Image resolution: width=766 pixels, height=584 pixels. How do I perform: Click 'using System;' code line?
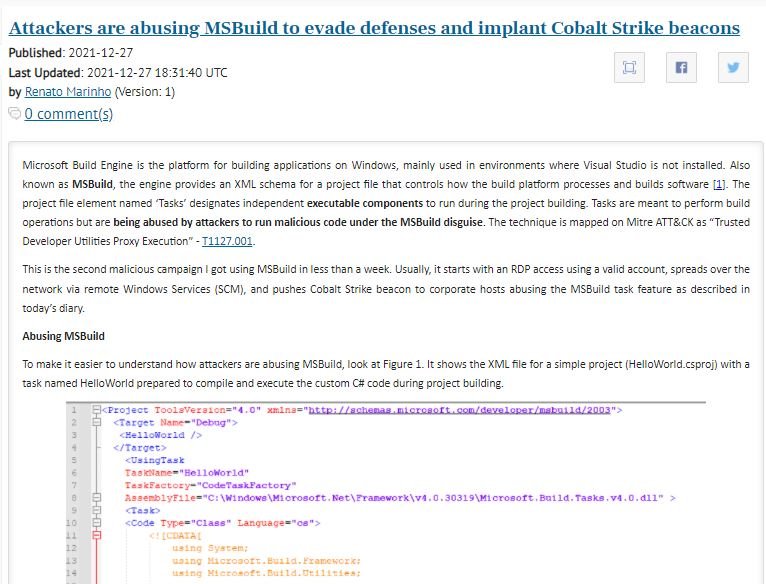point(210,548)
